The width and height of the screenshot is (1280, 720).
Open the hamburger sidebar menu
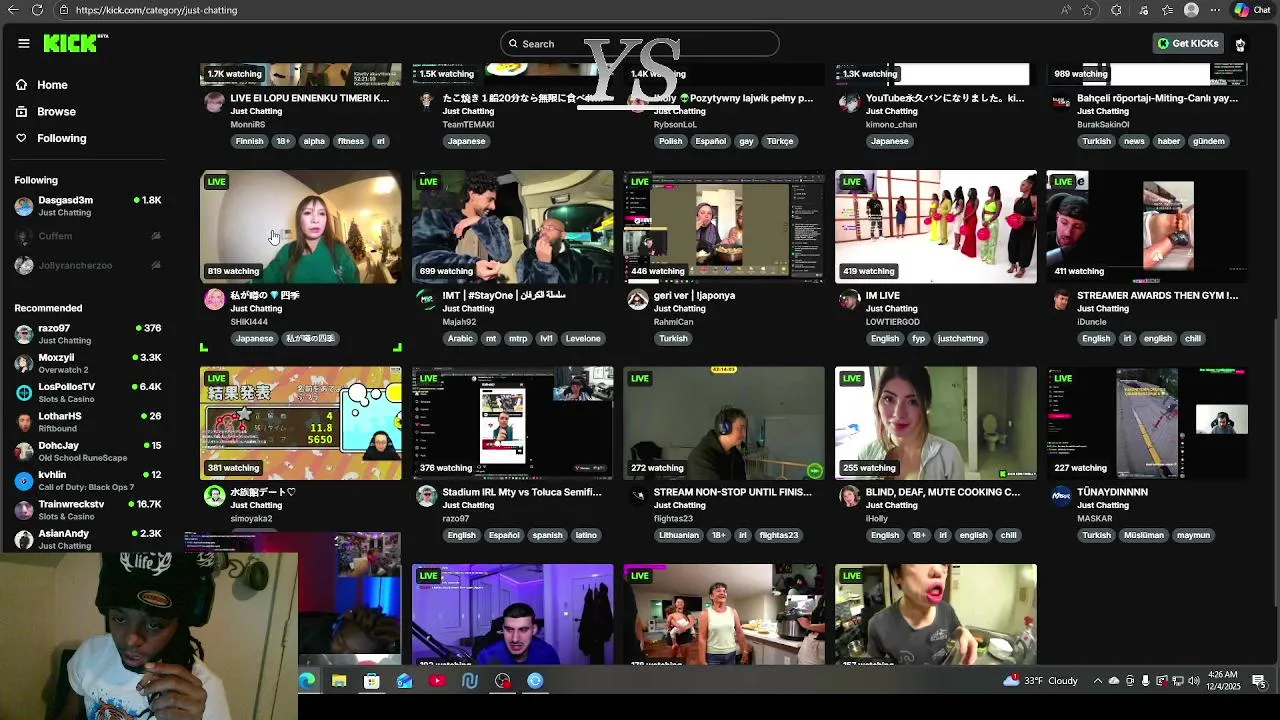point(24,43)
